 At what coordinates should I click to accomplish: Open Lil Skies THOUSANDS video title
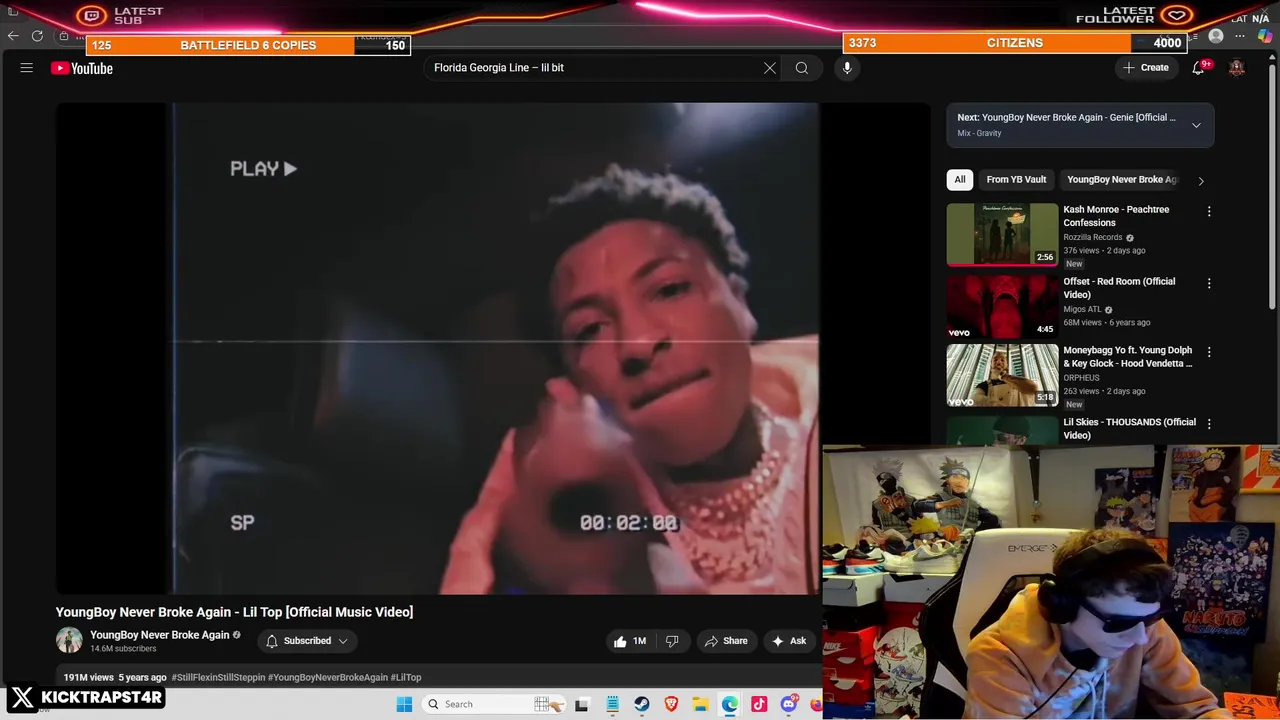[x=1129, y=428]
